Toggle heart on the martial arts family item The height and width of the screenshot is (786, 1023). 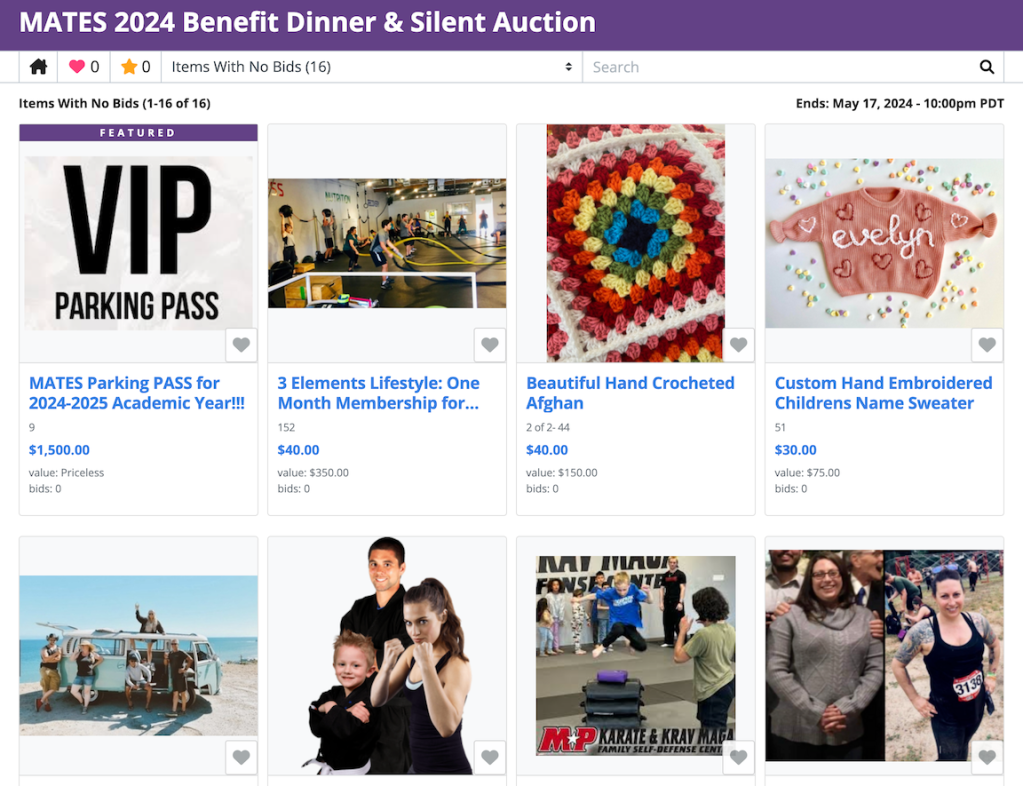click(x=489, y=758)
